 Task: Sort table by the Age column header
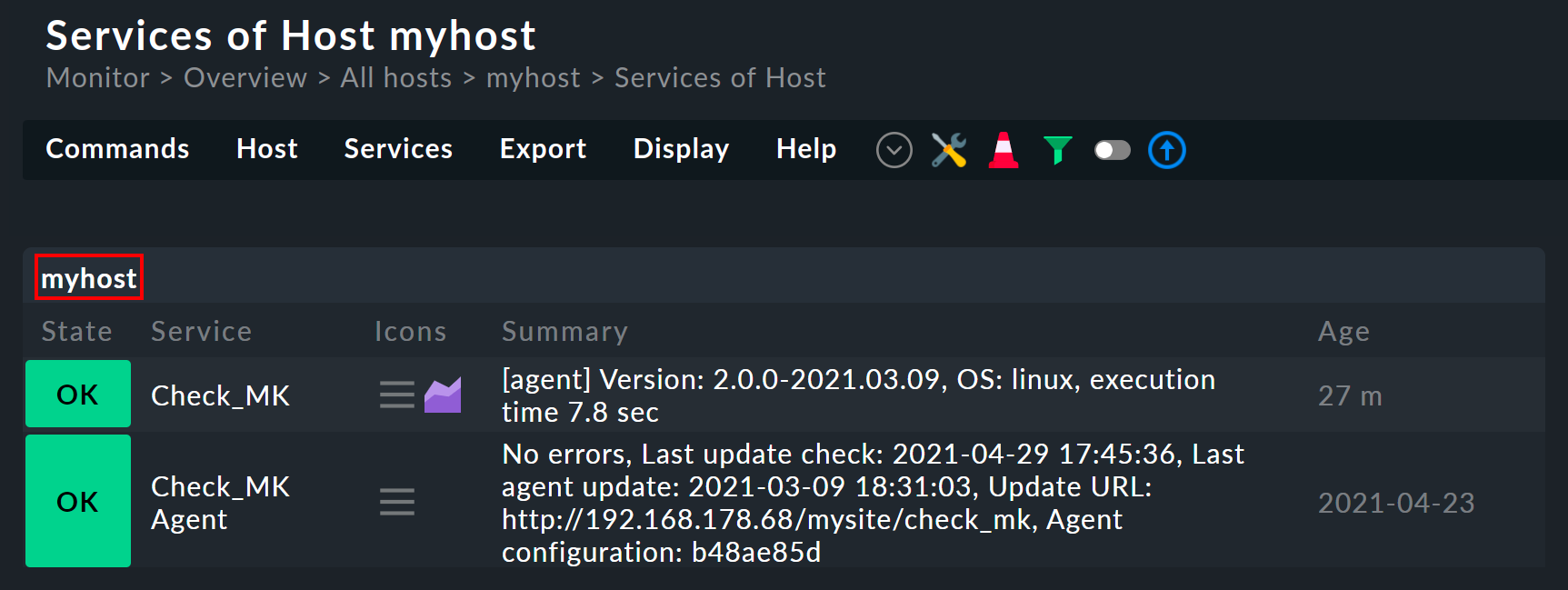(x=1343, y=332)
